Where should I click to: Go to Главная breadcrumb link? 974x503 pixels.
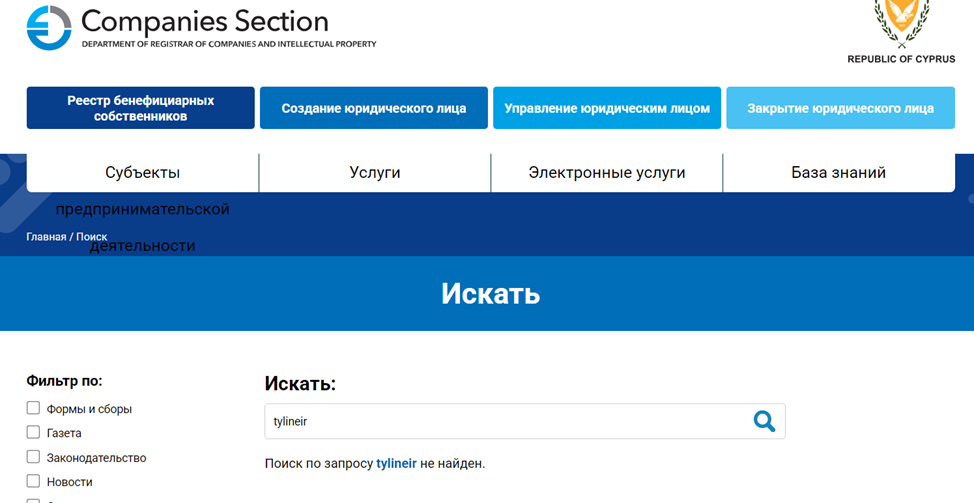[x=46, y=237]
